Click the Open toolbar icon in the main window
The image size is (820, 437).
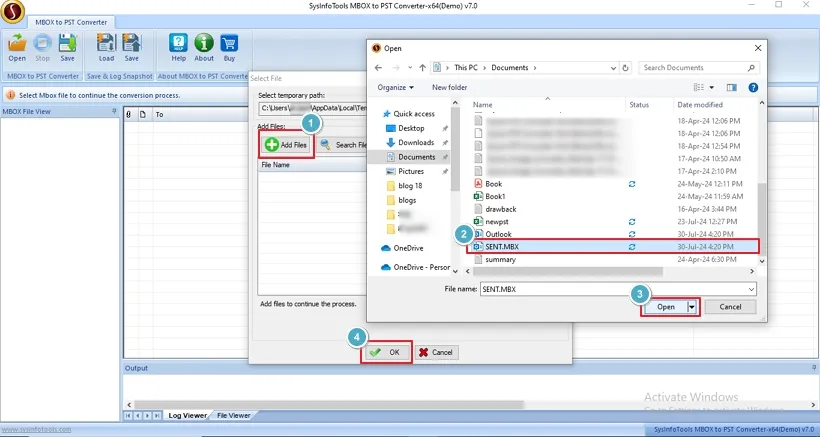coord(17,48)
